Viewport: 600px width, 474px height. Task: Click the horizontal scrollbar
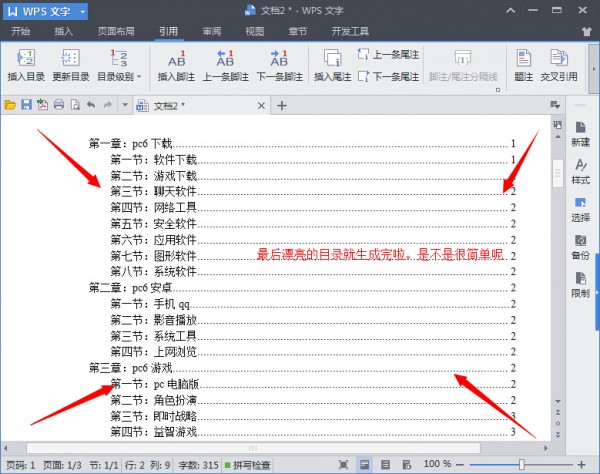pos(253,448)
